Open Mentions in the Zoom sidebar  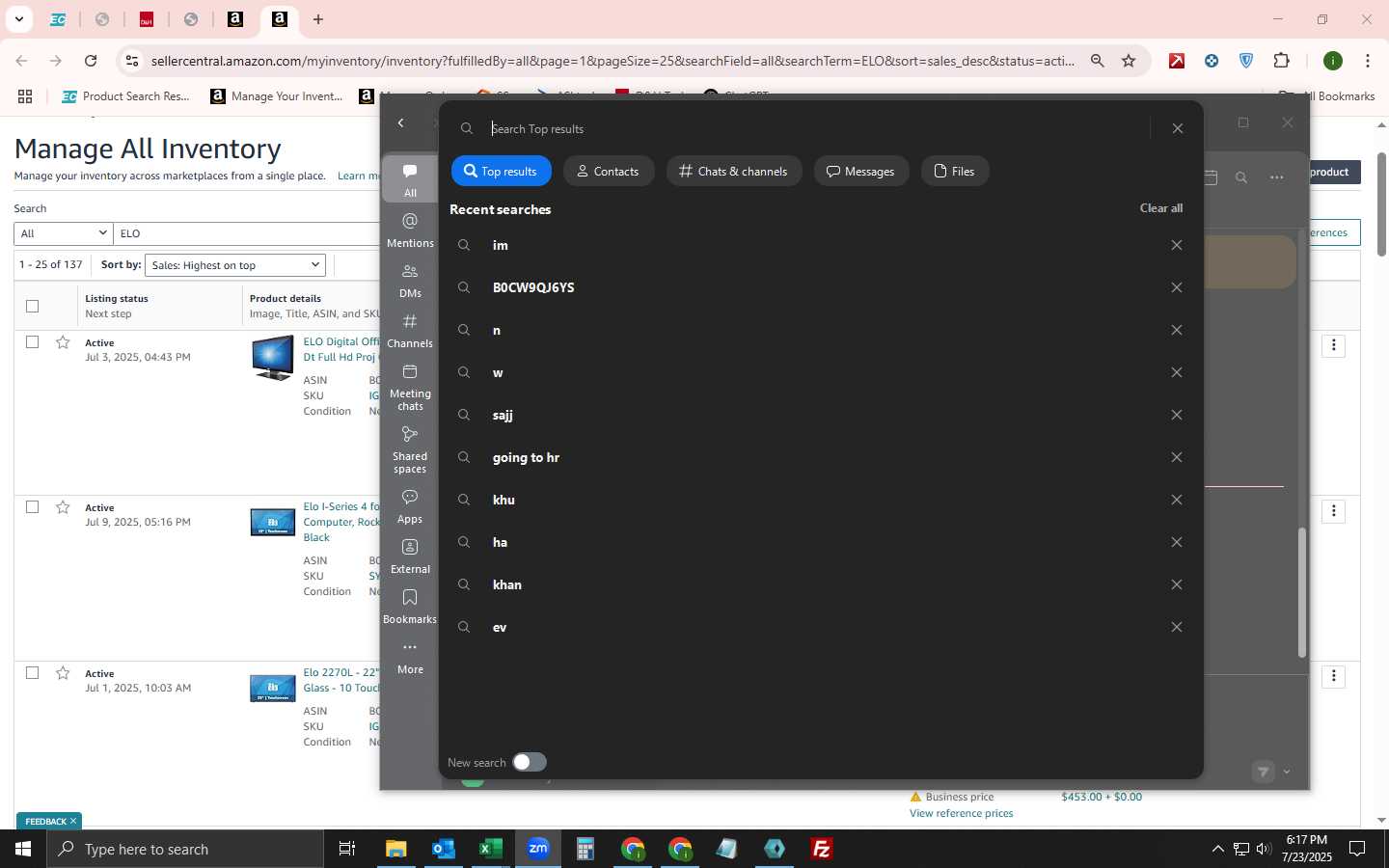410,231
